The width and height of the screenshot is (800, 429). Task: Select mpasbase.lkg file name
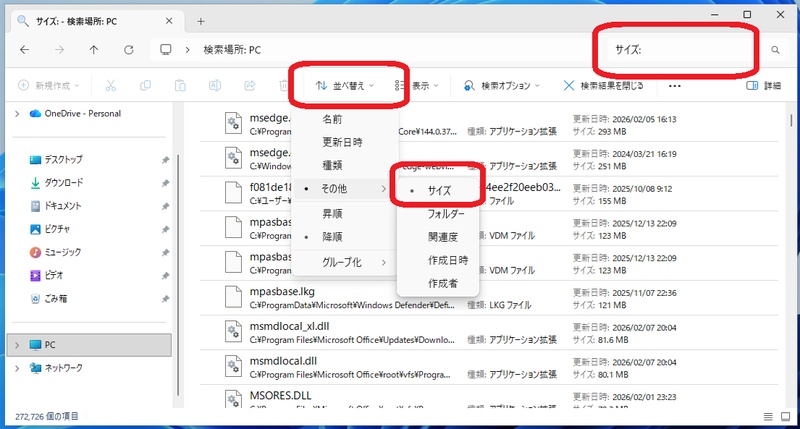coord(282,292)
